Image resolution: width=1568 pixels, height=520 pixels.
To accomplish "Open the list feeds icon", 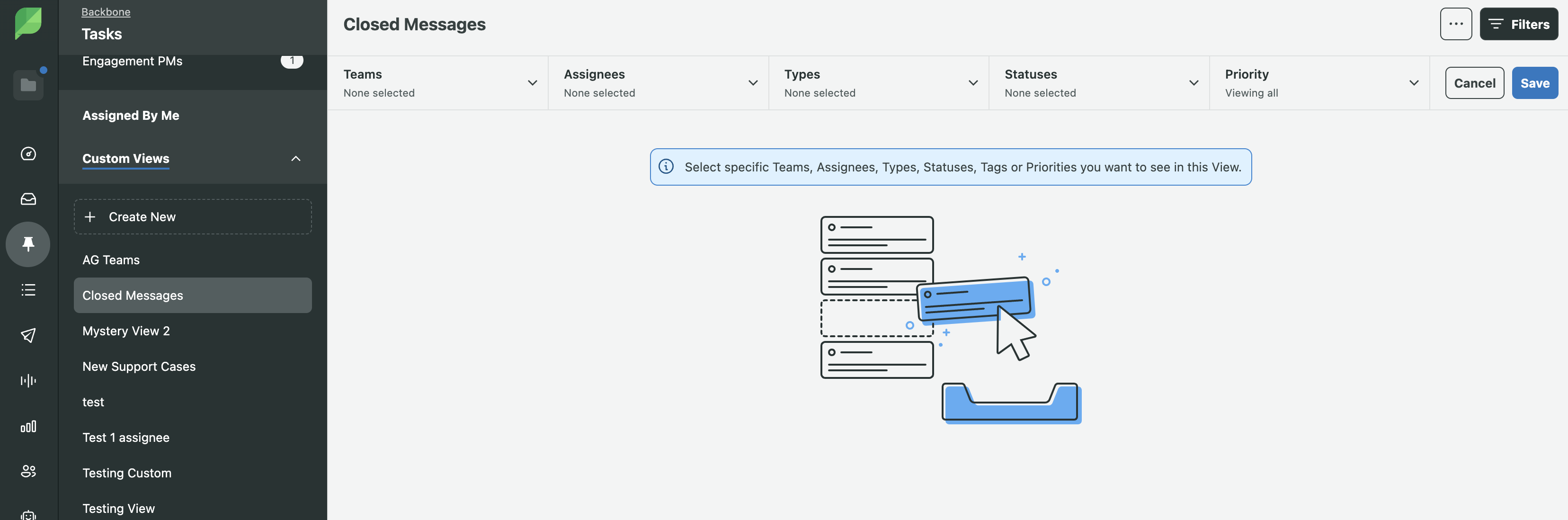I will (28, 290).
